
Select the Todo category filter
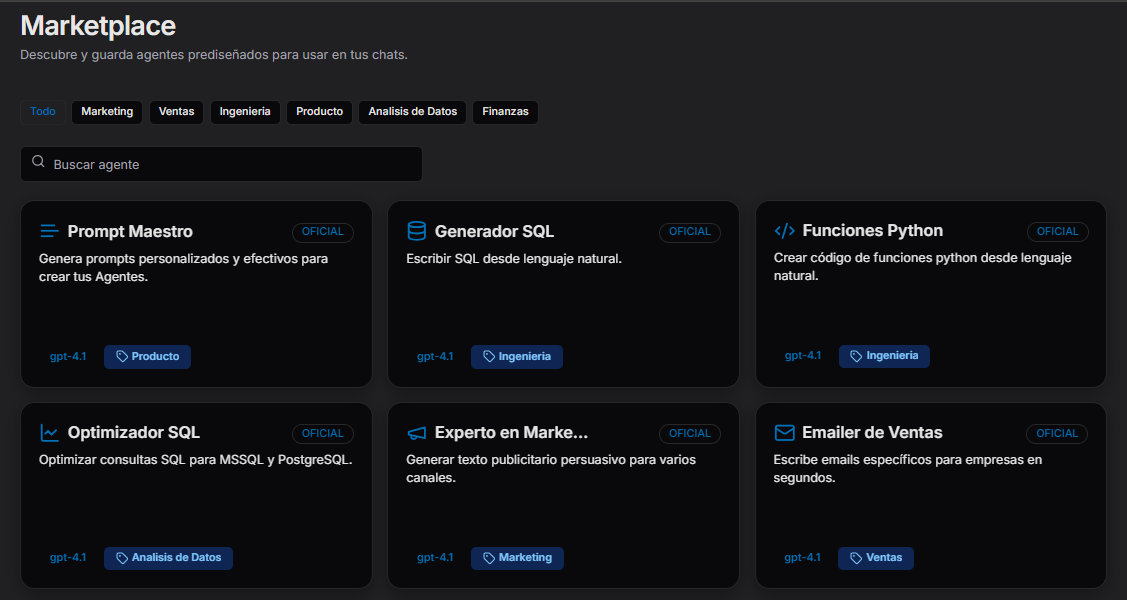point(43,112)
